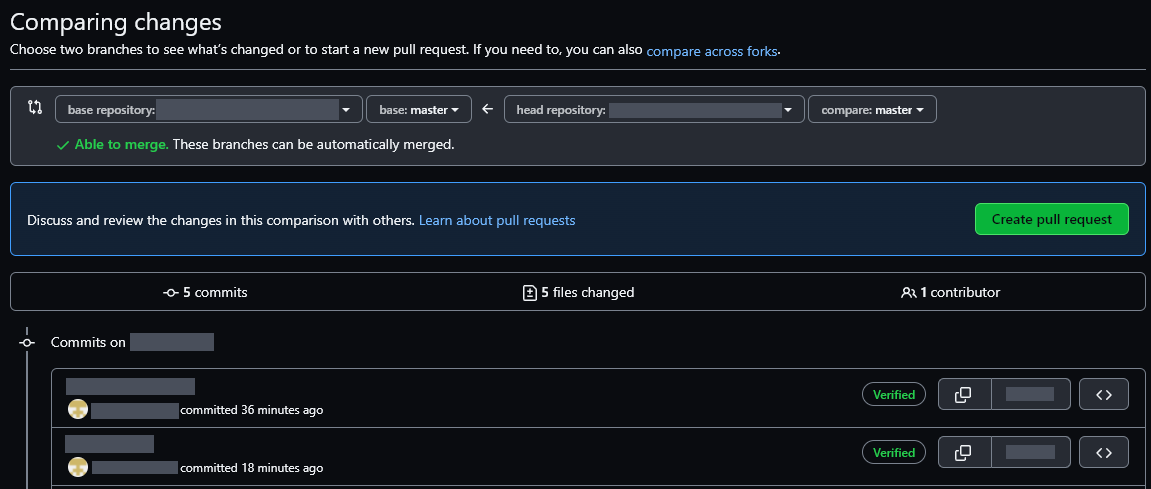View the 1 contributor section
This screenshot has height=489, width=1151.
[x=950, y=293]
